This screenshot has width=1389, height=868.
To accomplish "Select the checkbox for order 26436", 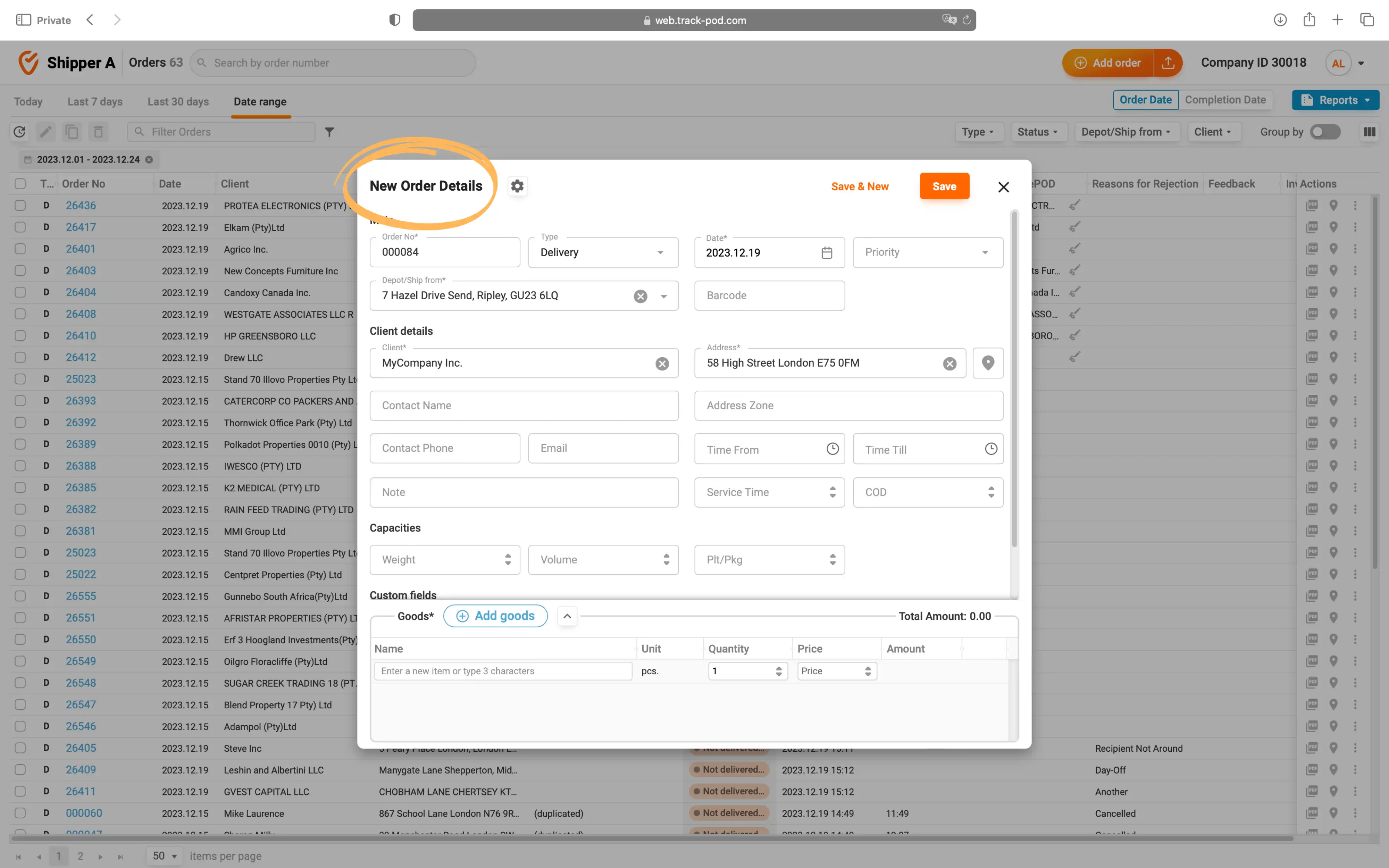I will tap(20, 206).
